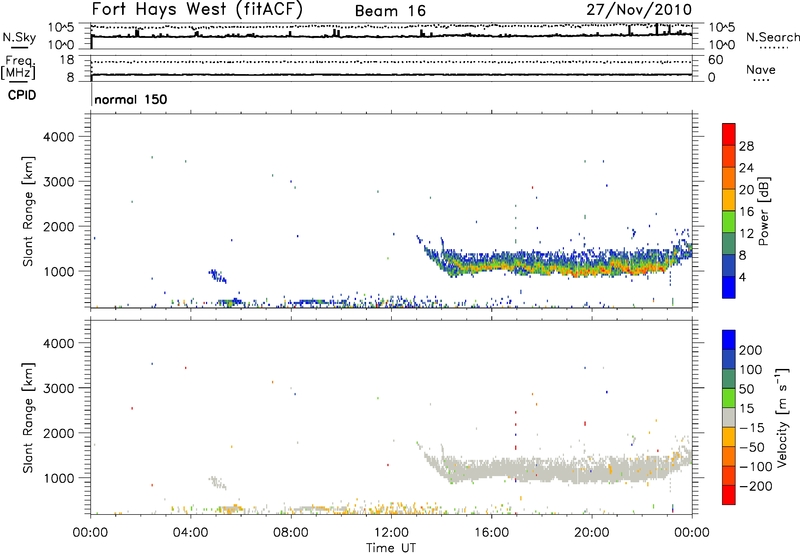Click the left '10^5' sky noise tick

click(61, 28)
